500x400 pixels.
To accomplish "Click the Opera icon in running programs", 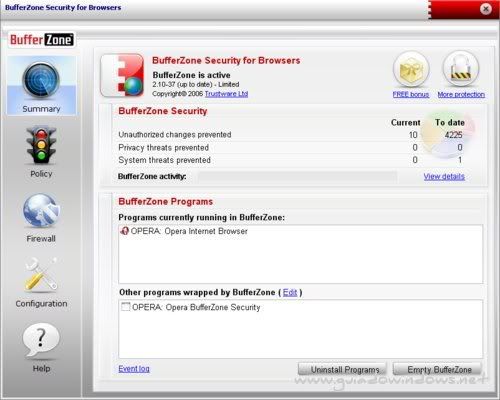I will tap(124, 231).
